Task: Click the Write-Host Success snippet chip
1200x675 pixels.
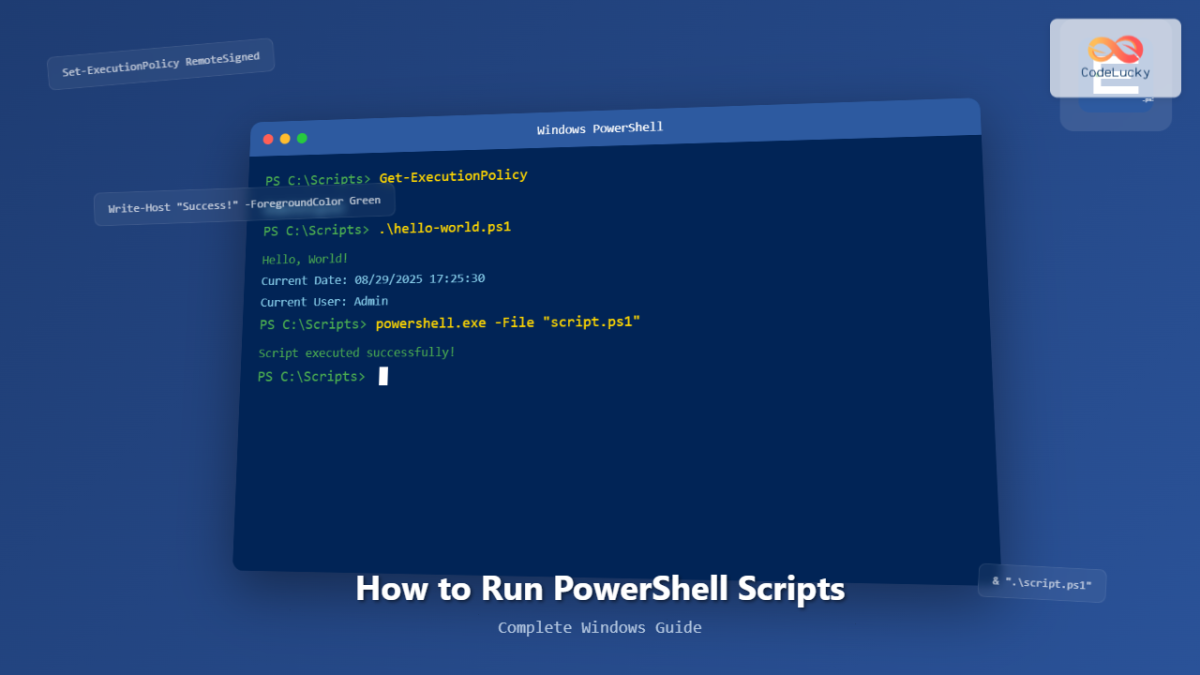Action: click(244, 204)
